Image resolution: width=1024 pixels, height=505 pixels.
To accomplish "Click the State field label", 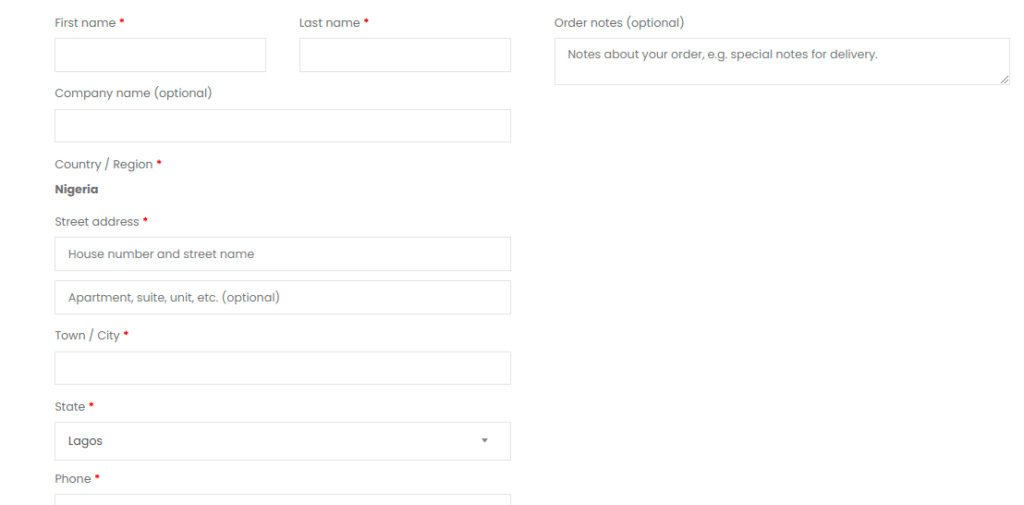I will coord(70,407).
